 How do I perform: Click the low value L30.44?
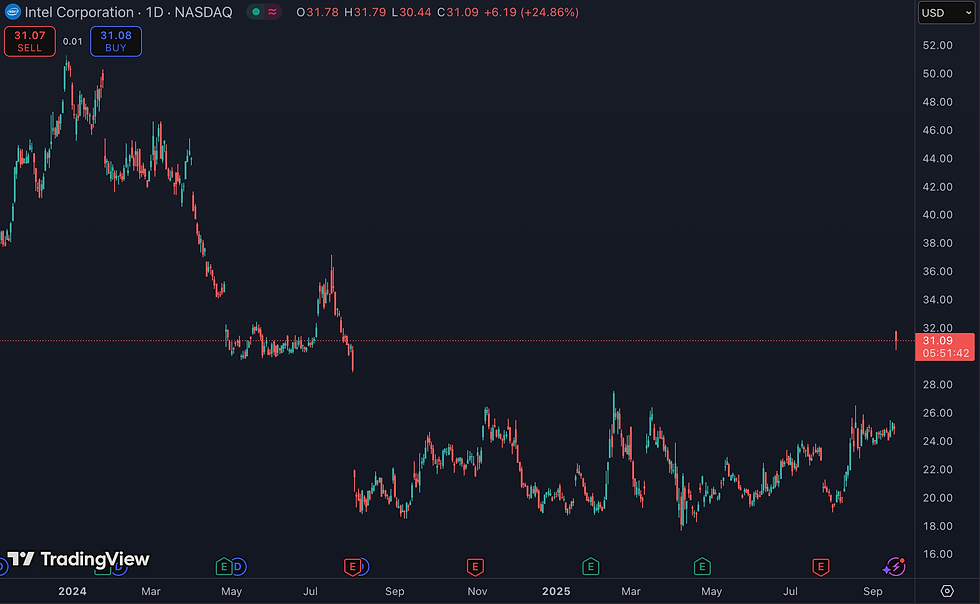point(411,12)
